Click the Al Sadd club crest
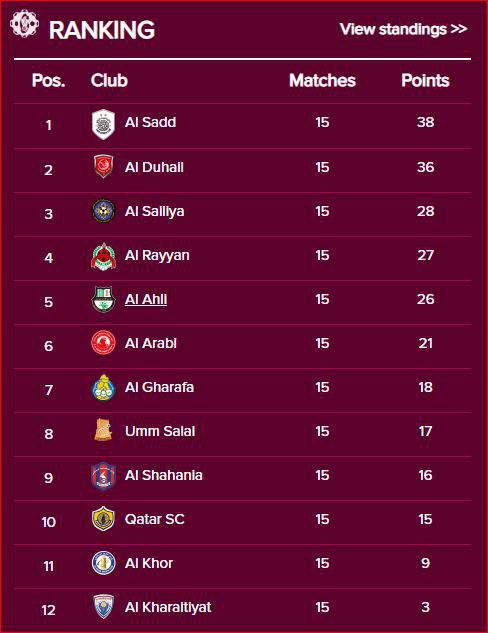This screenshot has width=488, height=633. coord(103,124)
